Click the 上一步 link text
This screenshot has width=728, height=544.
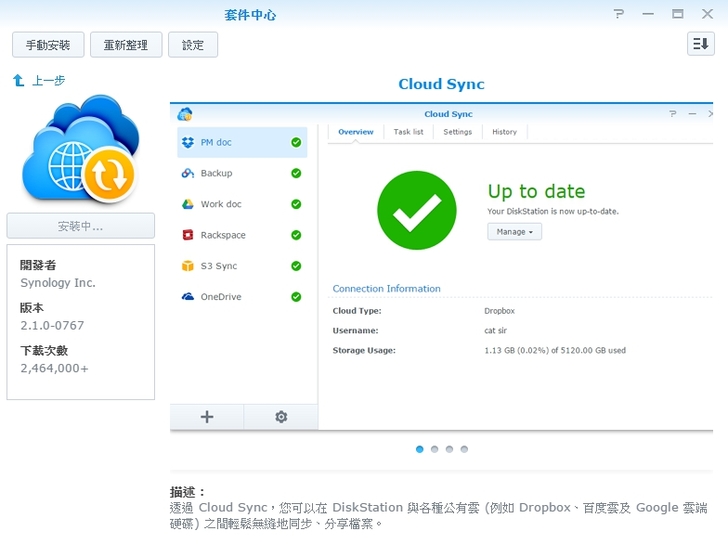pos(49,81)
